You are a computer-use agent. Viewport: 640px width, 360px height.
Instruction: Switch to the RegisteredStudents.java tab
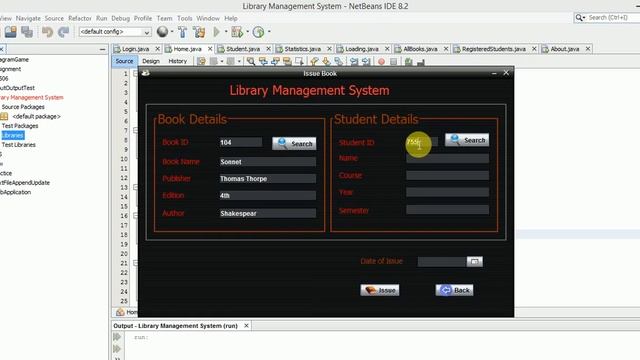(493, 49)
